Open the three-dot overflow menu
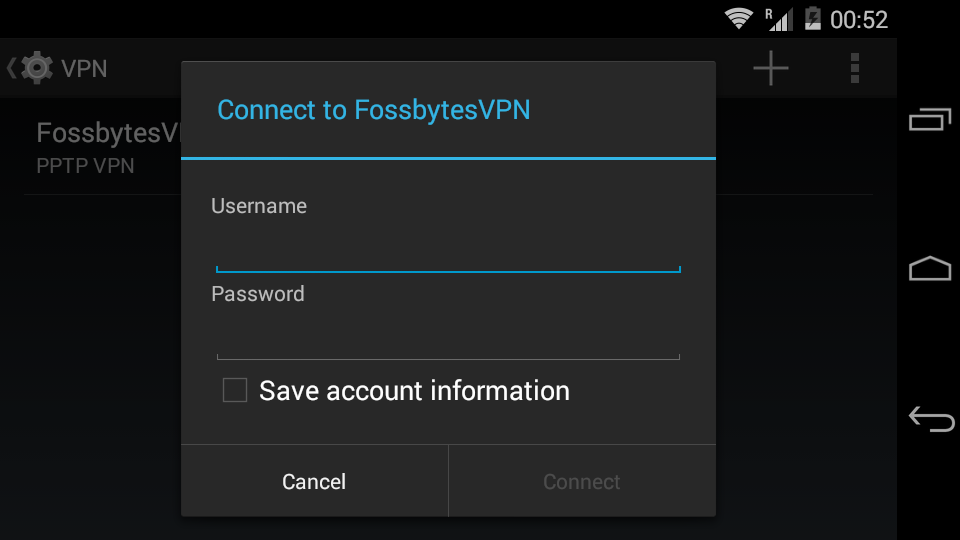Screen dimensions: 960x540 (854, 68)
